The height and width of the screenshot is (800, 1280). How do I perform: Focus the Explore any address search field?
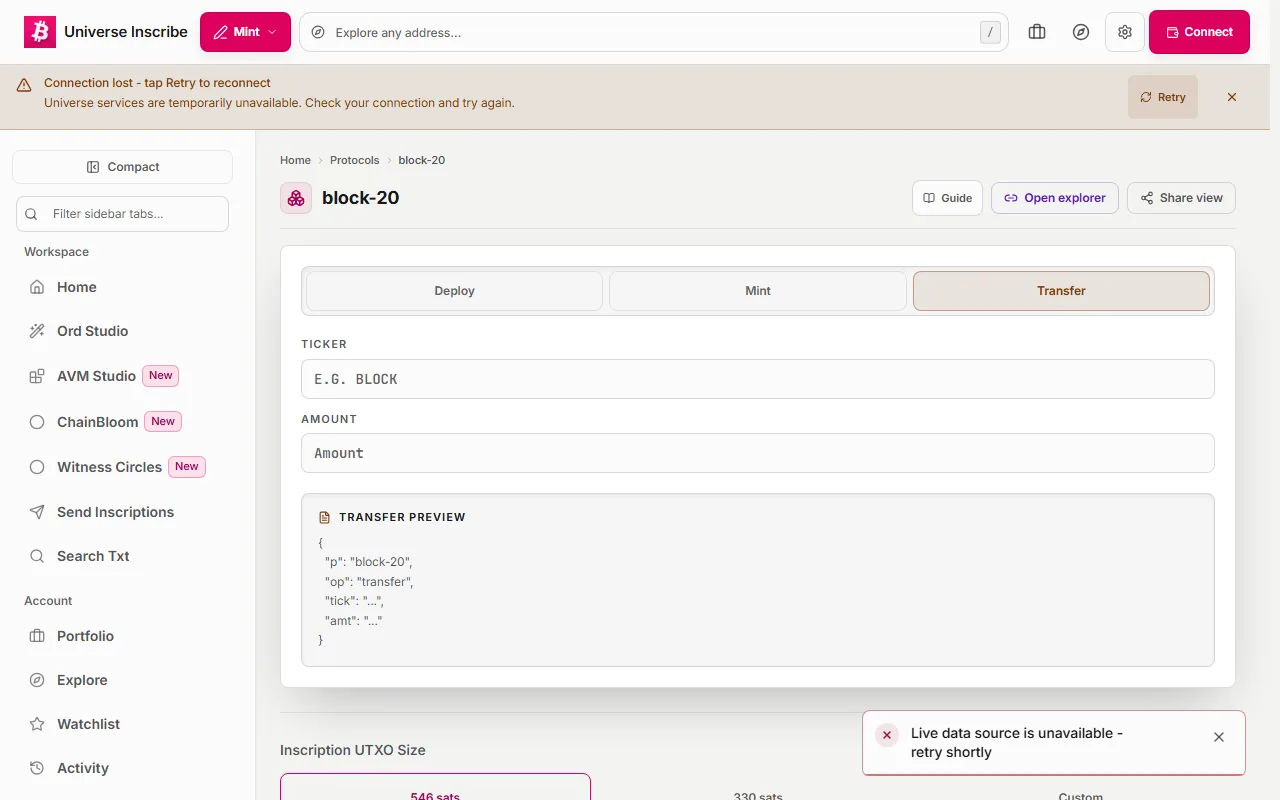[x=654, y=32]
